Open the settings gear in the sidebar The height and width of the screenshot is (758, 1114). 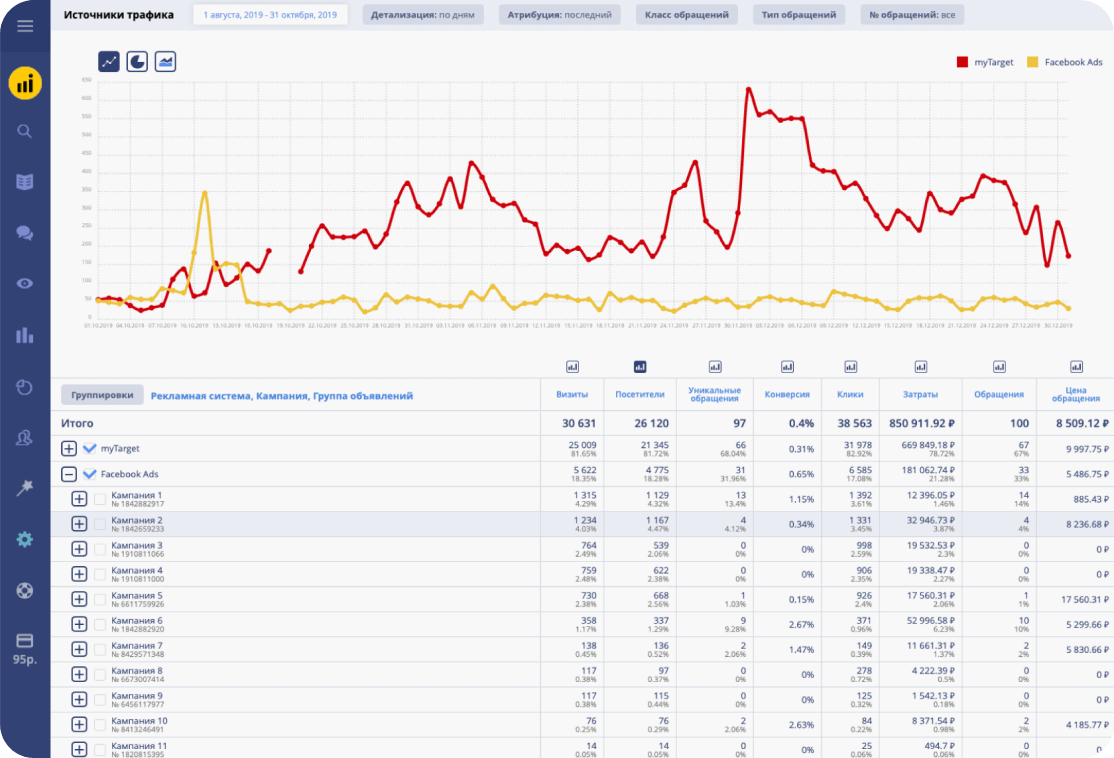click(x=25, y=539)
